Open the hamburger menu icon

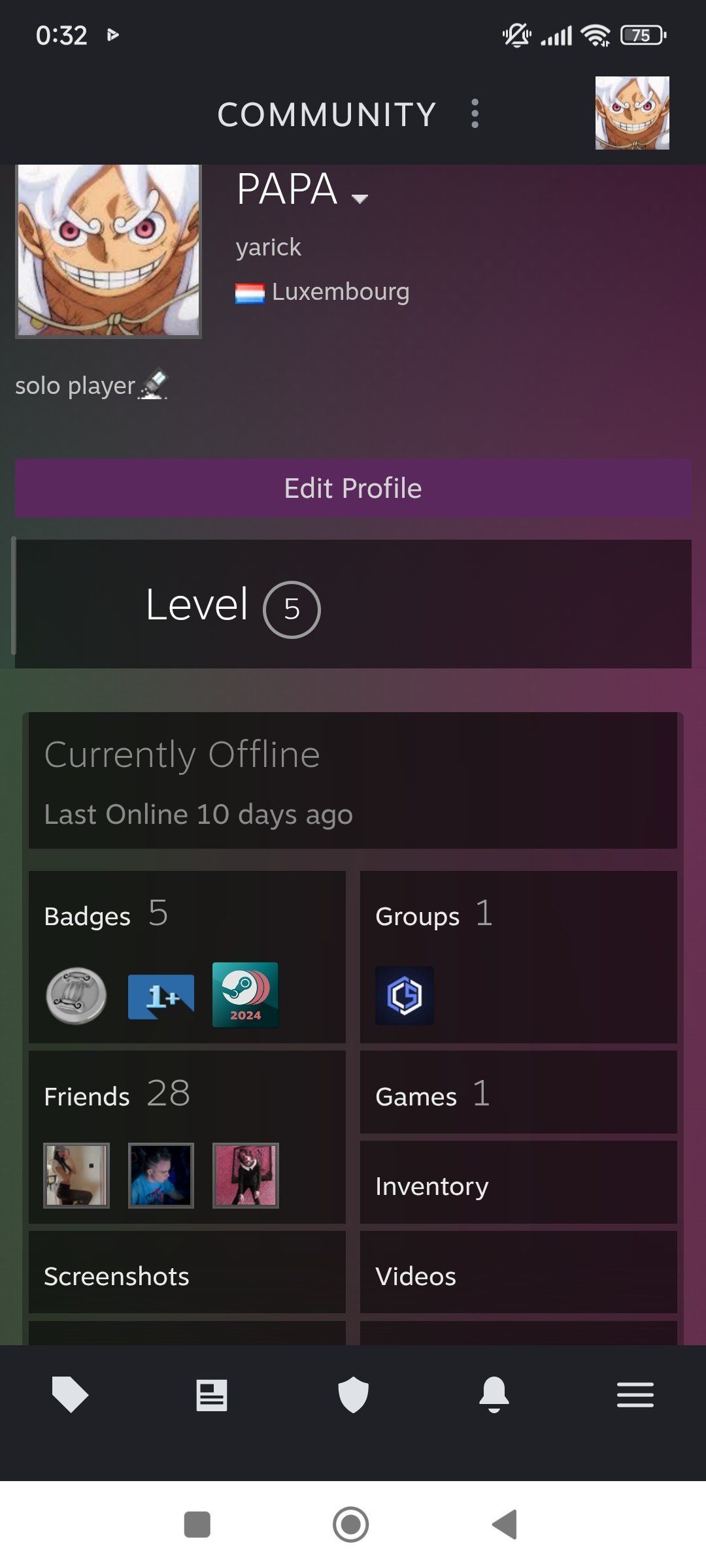point(635,1395)
